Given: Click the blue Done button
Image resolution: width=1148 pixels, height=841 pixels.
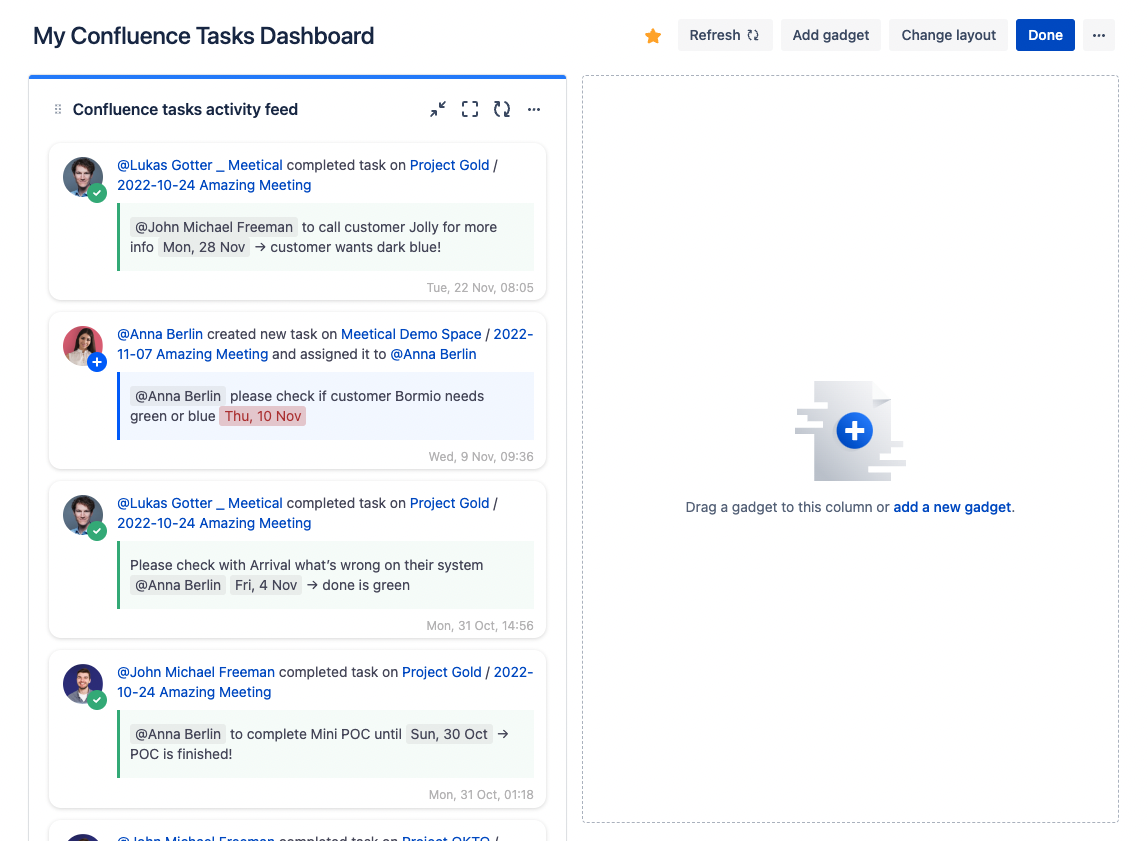Looking at the screenshot, I should point(1045,35).
